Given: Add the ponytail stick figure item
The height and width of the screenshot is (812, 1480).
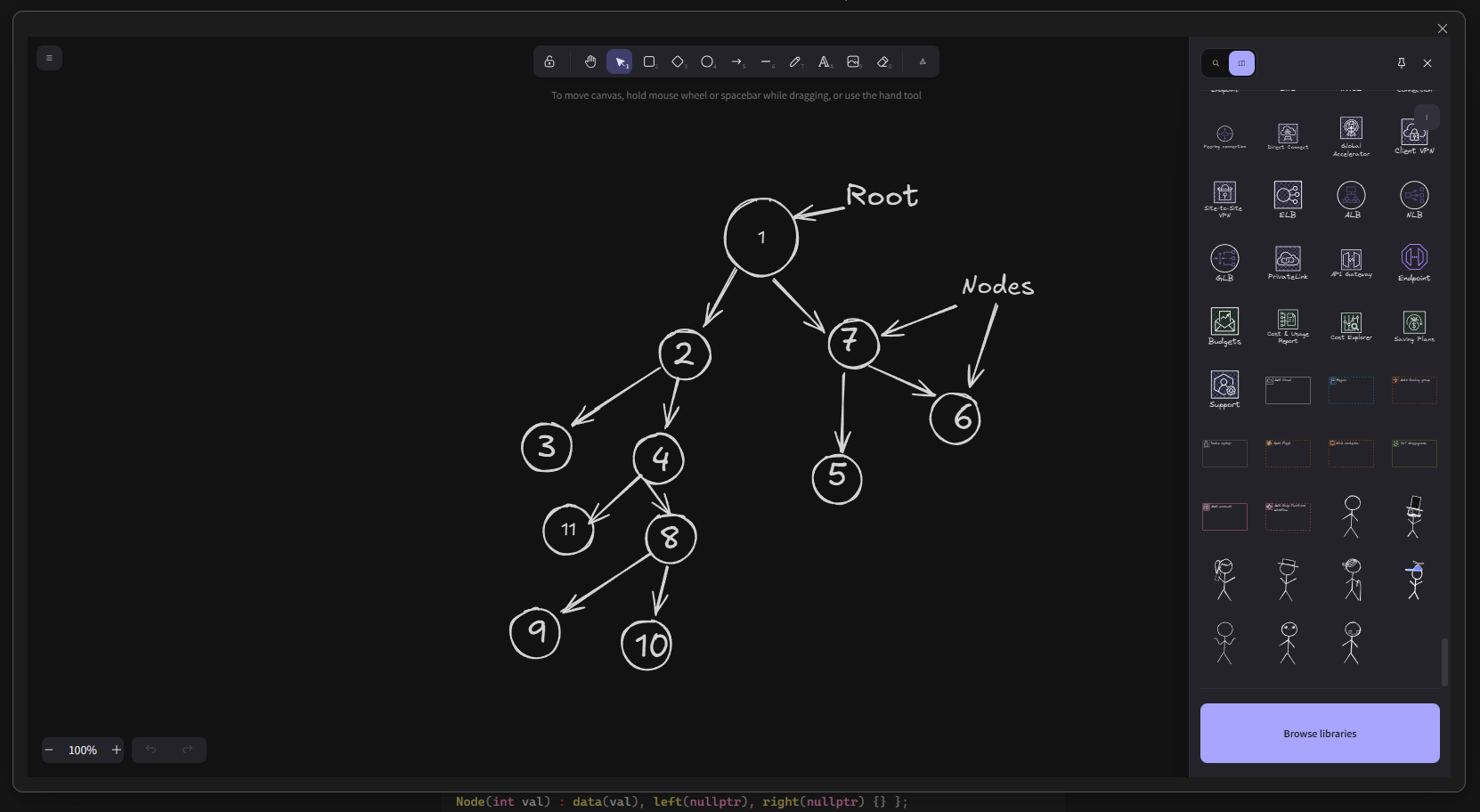Looking at the screenshot, I should [1224, 580].
